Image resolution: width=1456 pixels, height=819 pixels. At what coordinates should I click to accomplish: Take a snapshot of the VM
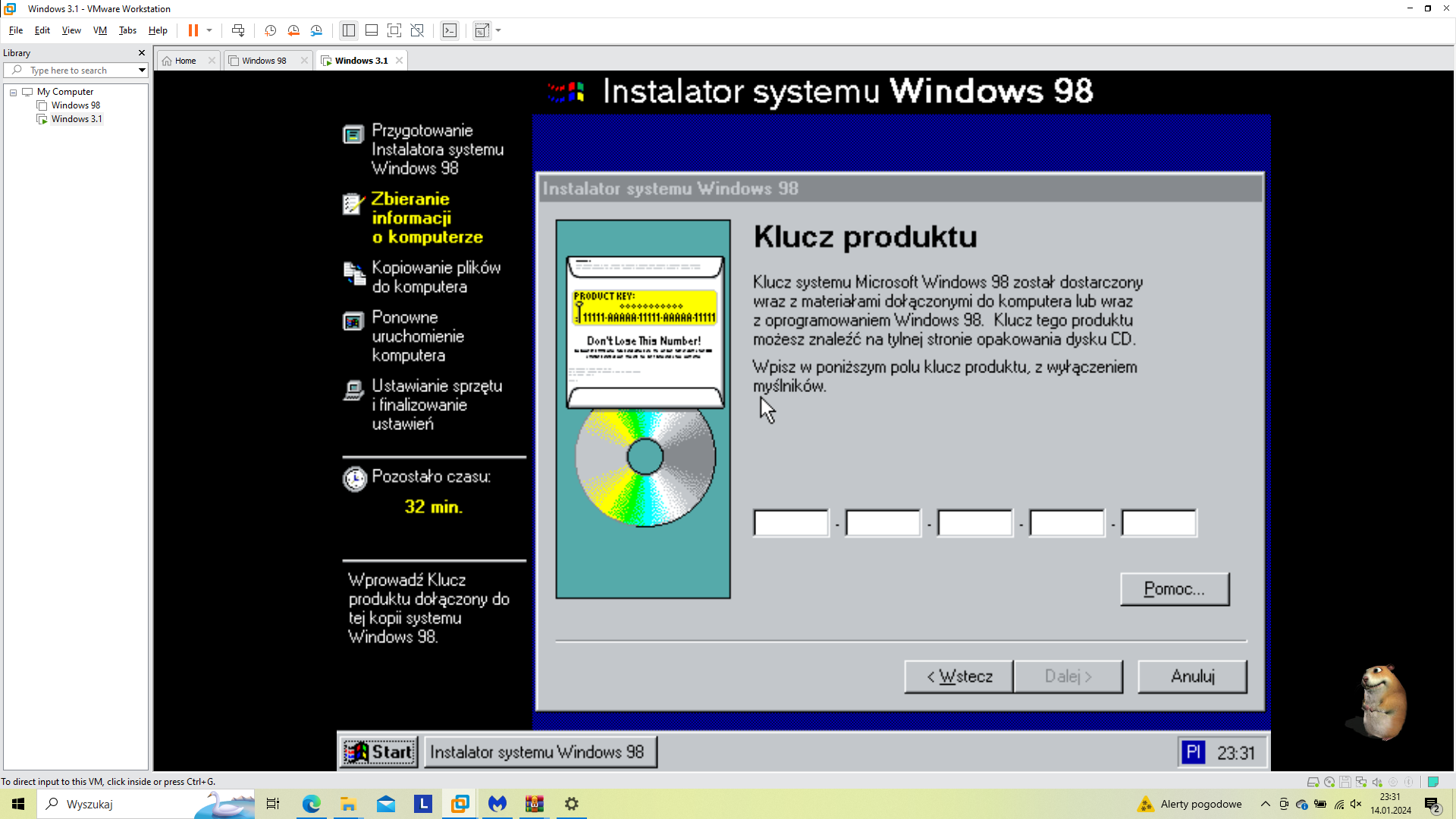coord(269,30)
